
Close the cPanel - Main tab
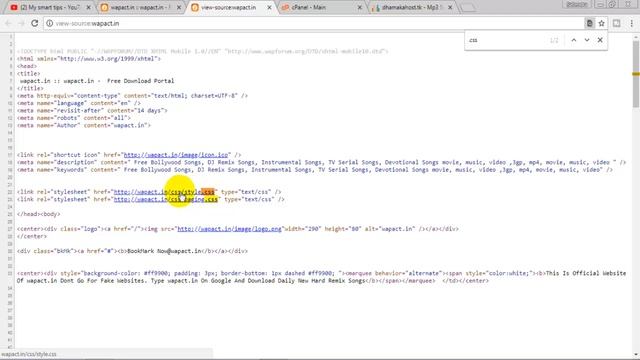(360, 7)
